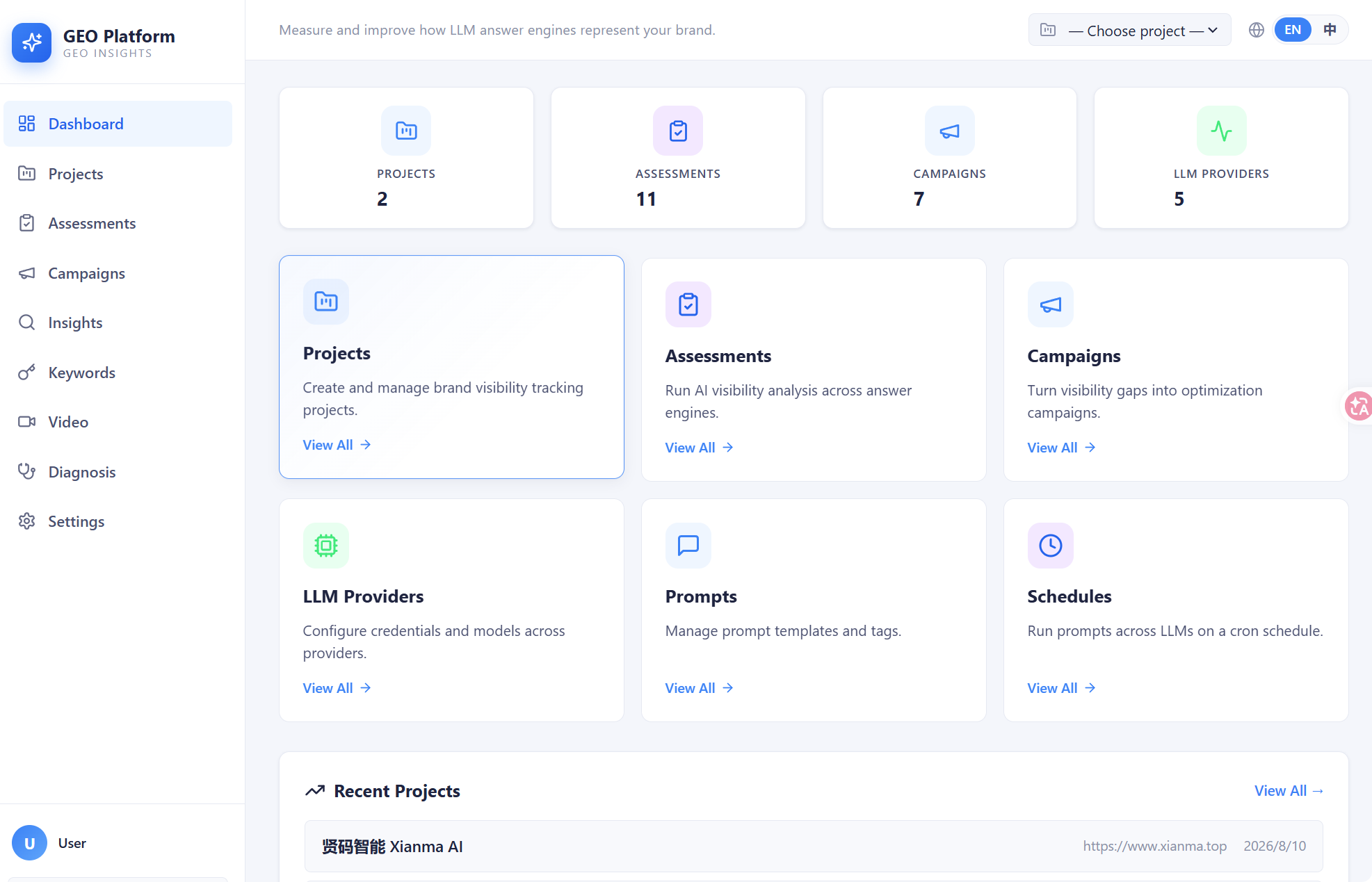The image size is (1372, 882).
Task: Click the Keywords key icon in sidebar
Action: point(26,373)
